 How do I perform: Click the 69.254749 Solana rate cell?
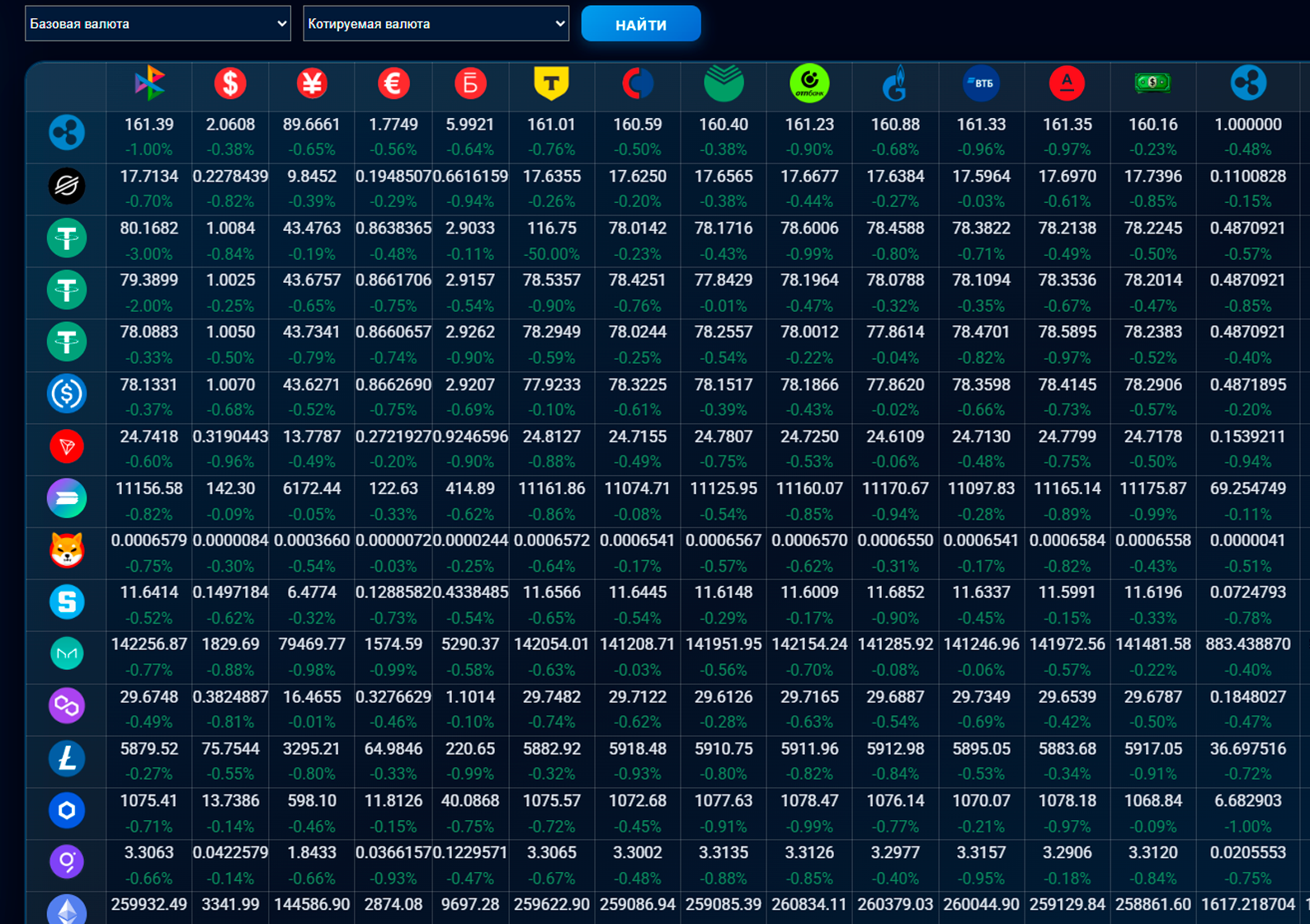pyautogui.click(x=1247, y=500)
